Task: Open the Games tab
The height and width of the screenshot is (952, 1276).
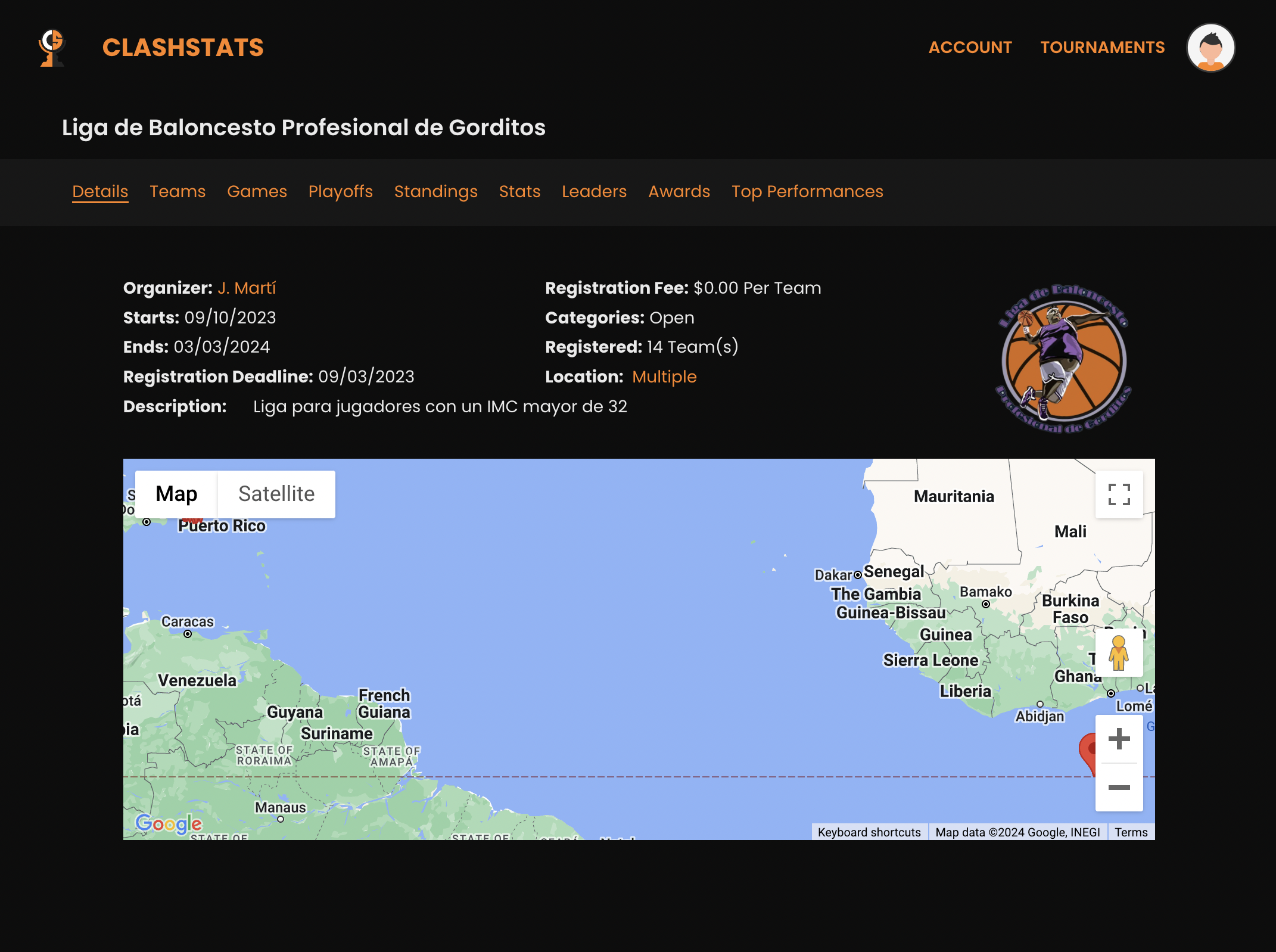Action: [257, 191]
